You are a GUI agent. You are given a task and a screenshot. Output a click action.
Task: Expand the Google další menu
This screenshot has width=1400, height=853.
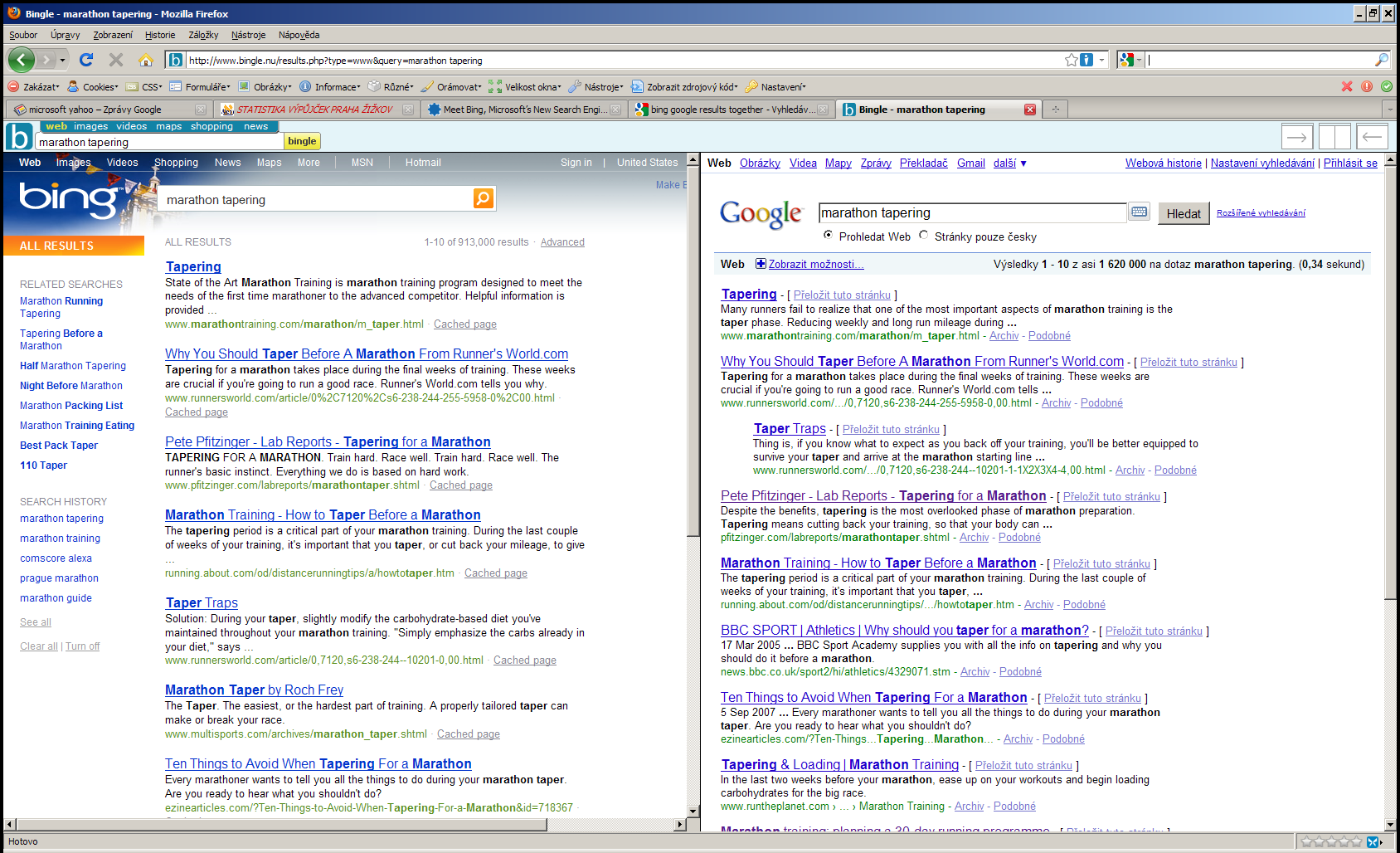tap(1010, 163)
